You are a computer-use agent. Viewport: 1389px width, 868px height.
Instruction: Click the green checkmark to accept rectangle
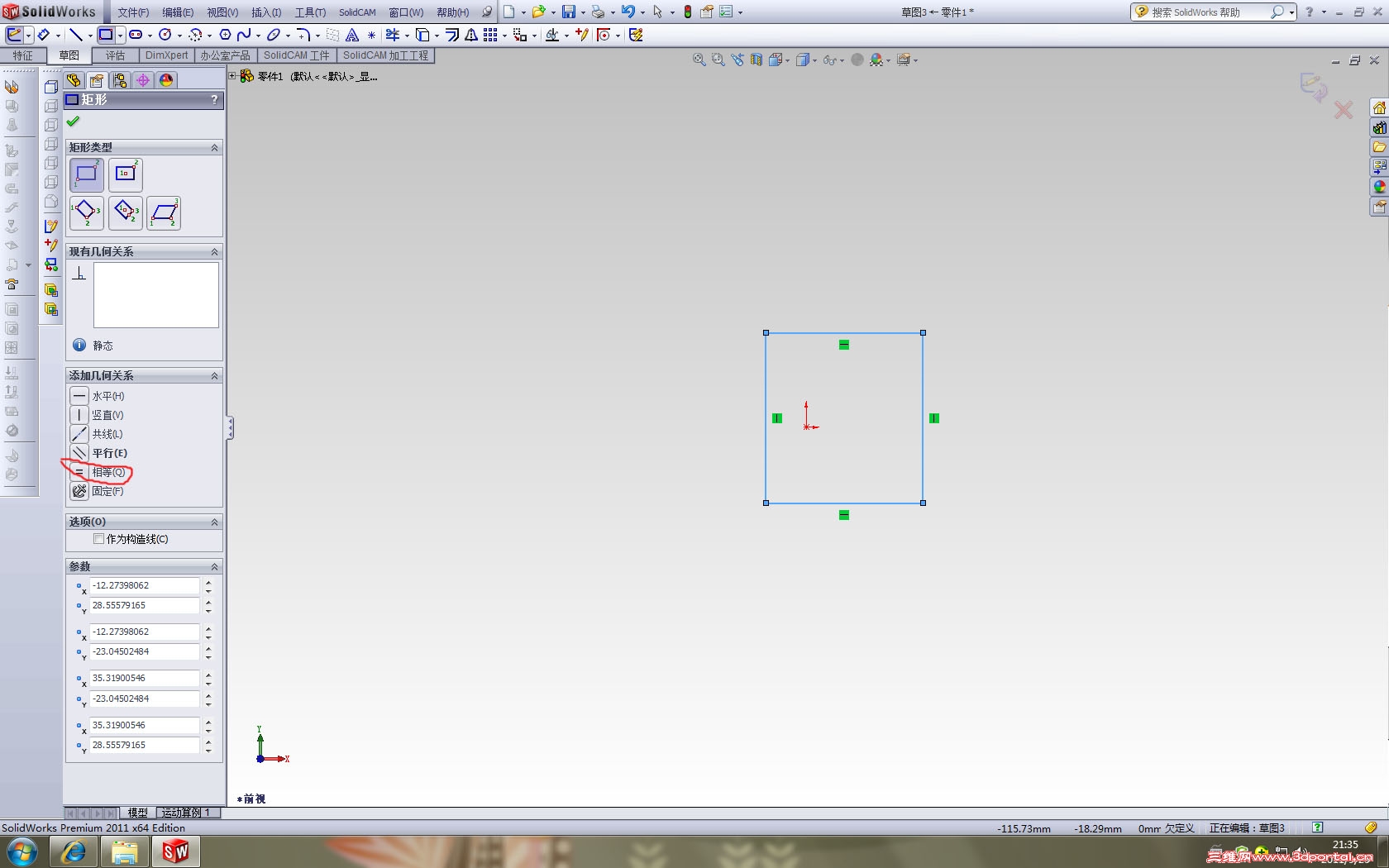(74, 122)
